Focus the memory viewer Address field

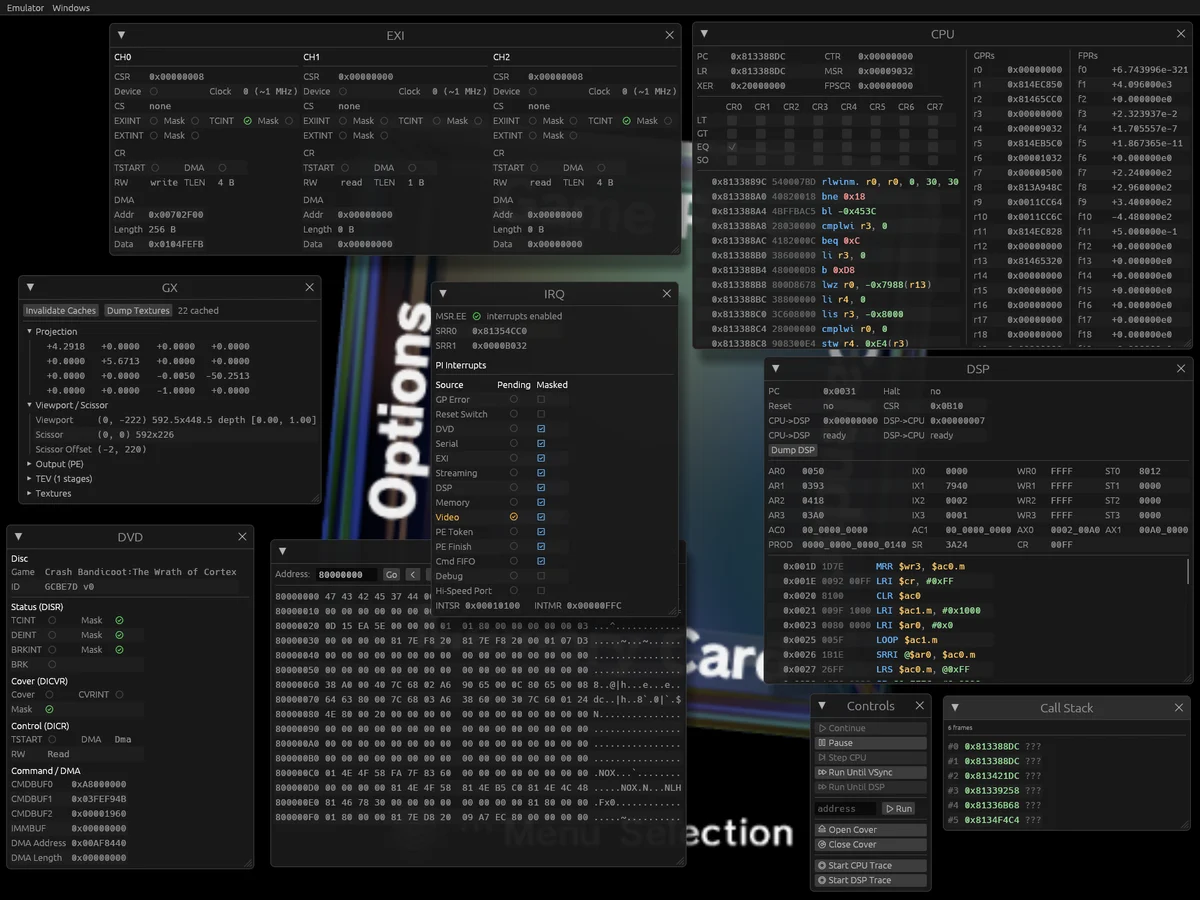(347, 574)
